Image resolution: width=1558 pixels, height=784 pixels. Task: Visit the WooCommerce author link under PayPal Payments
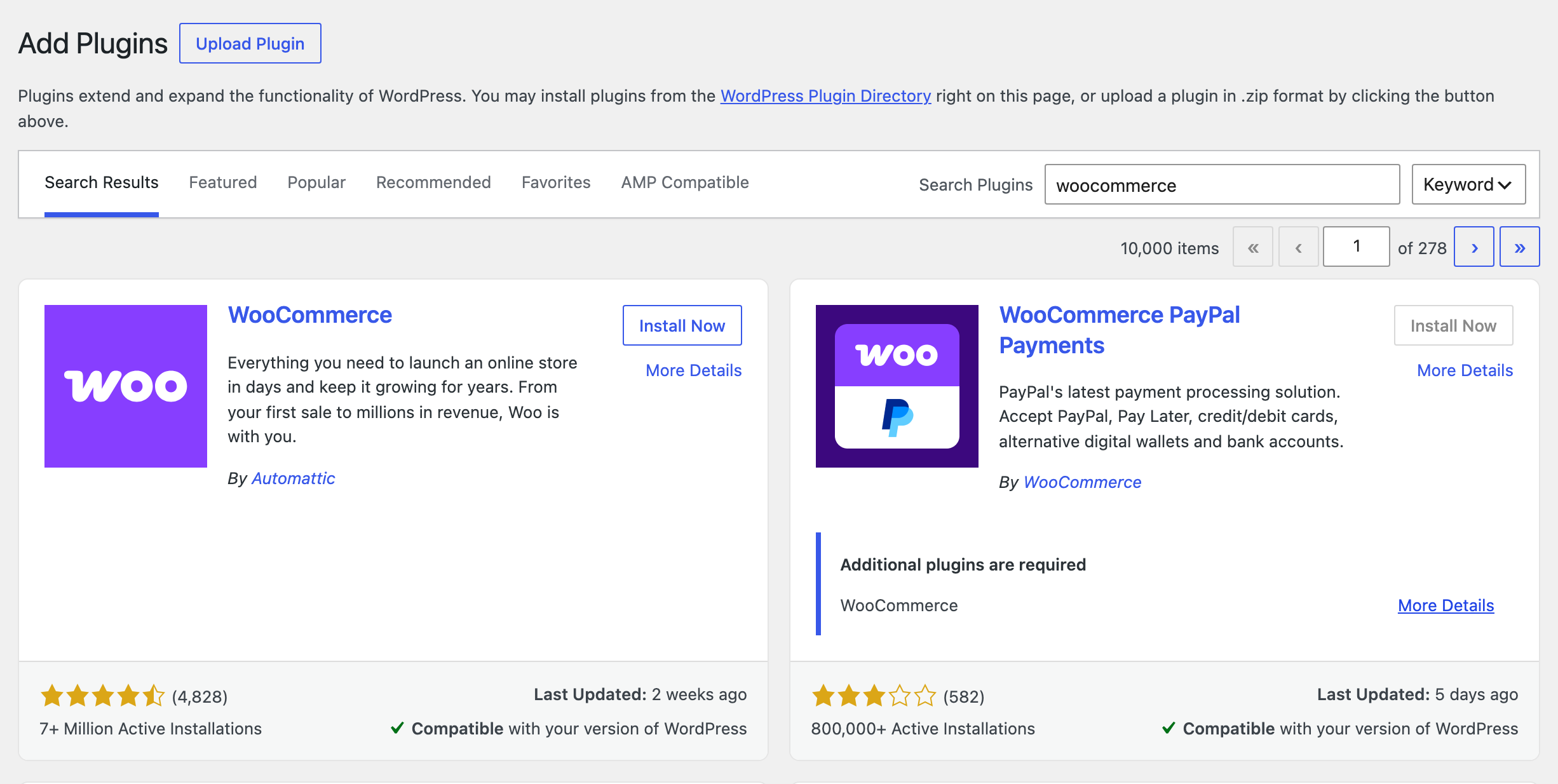click(1083, 482)
